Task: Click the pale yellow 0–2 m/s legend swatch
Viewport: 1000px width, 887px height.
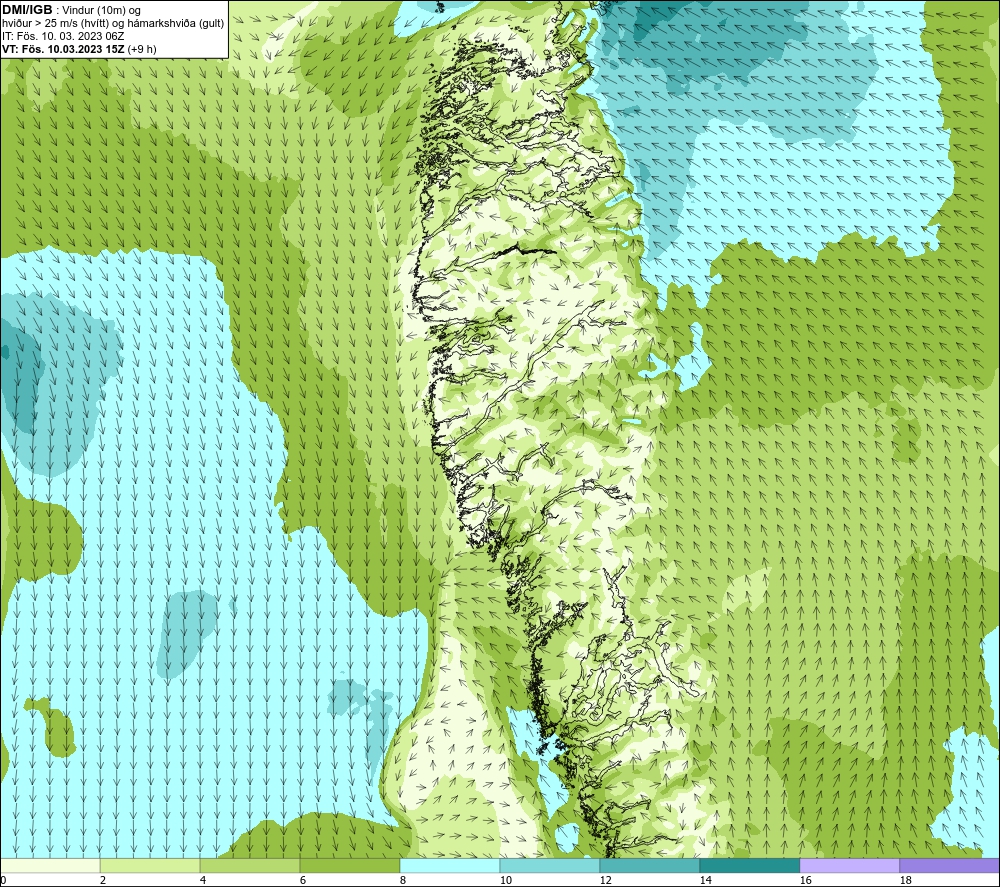Action: point(50,865)
